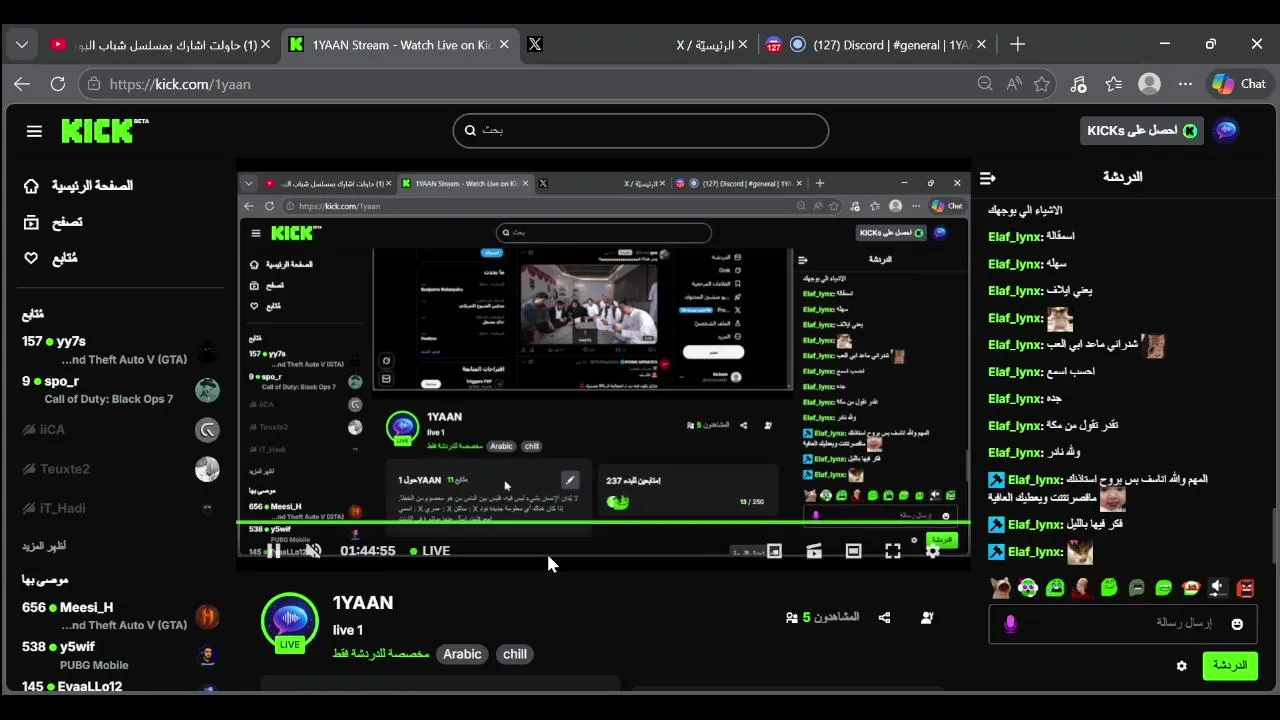Open recommended channel Meesi_H
Viewport: 1280px width, 720px height.
click(x=120, y=615)
